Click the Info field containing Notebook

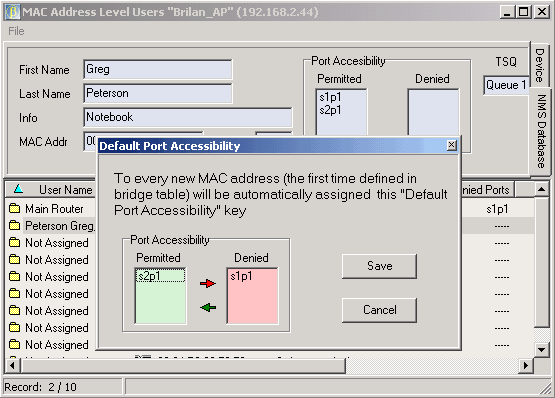(188, 117)
